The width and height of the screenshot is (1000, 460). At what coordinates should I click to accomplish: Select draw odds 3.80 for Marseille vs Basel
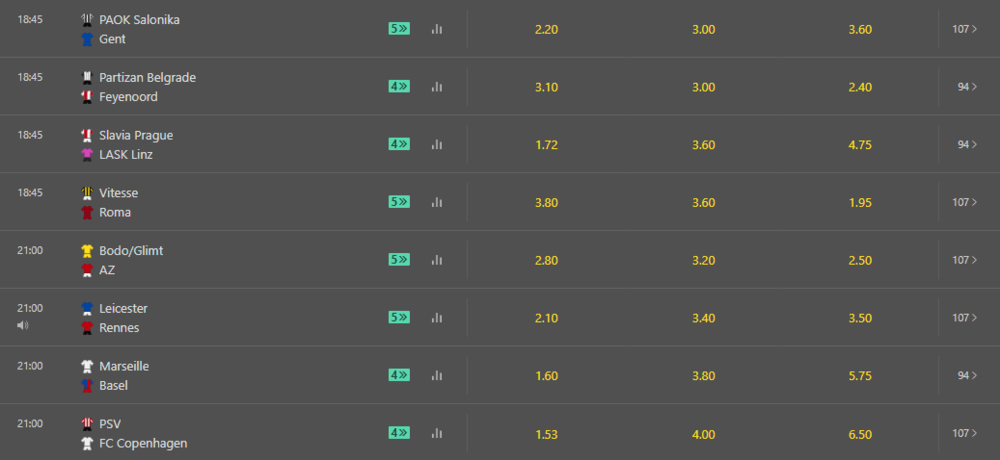[x=703, y=376]
